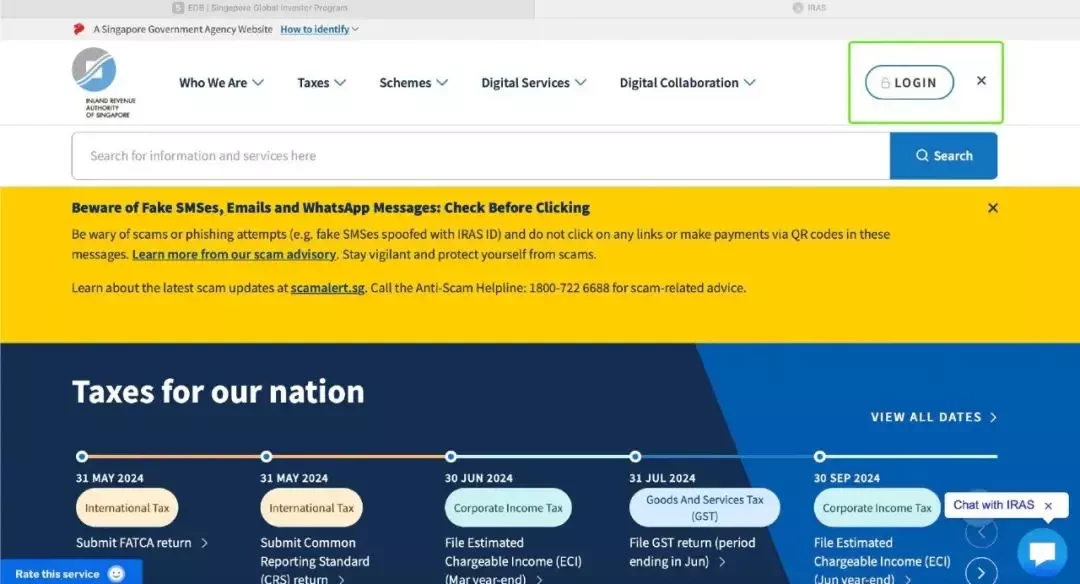Open the Who We Are menu

[x=221, y=83]
